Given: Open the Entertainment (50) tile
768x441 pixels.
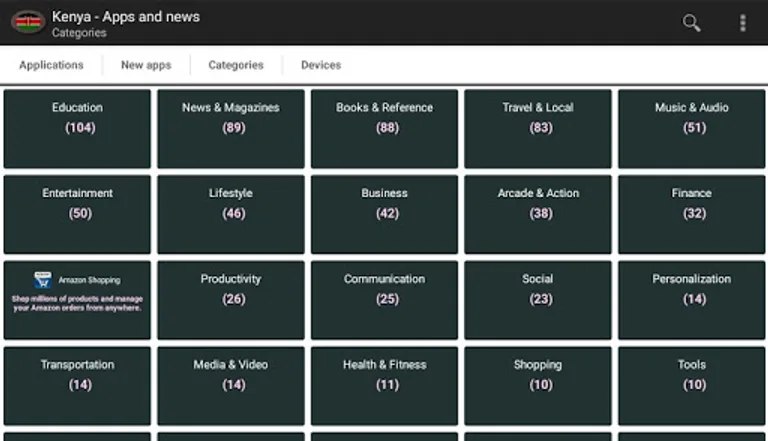Looking at the screenshot, I should pyautogui.click(x=77, y=215).
